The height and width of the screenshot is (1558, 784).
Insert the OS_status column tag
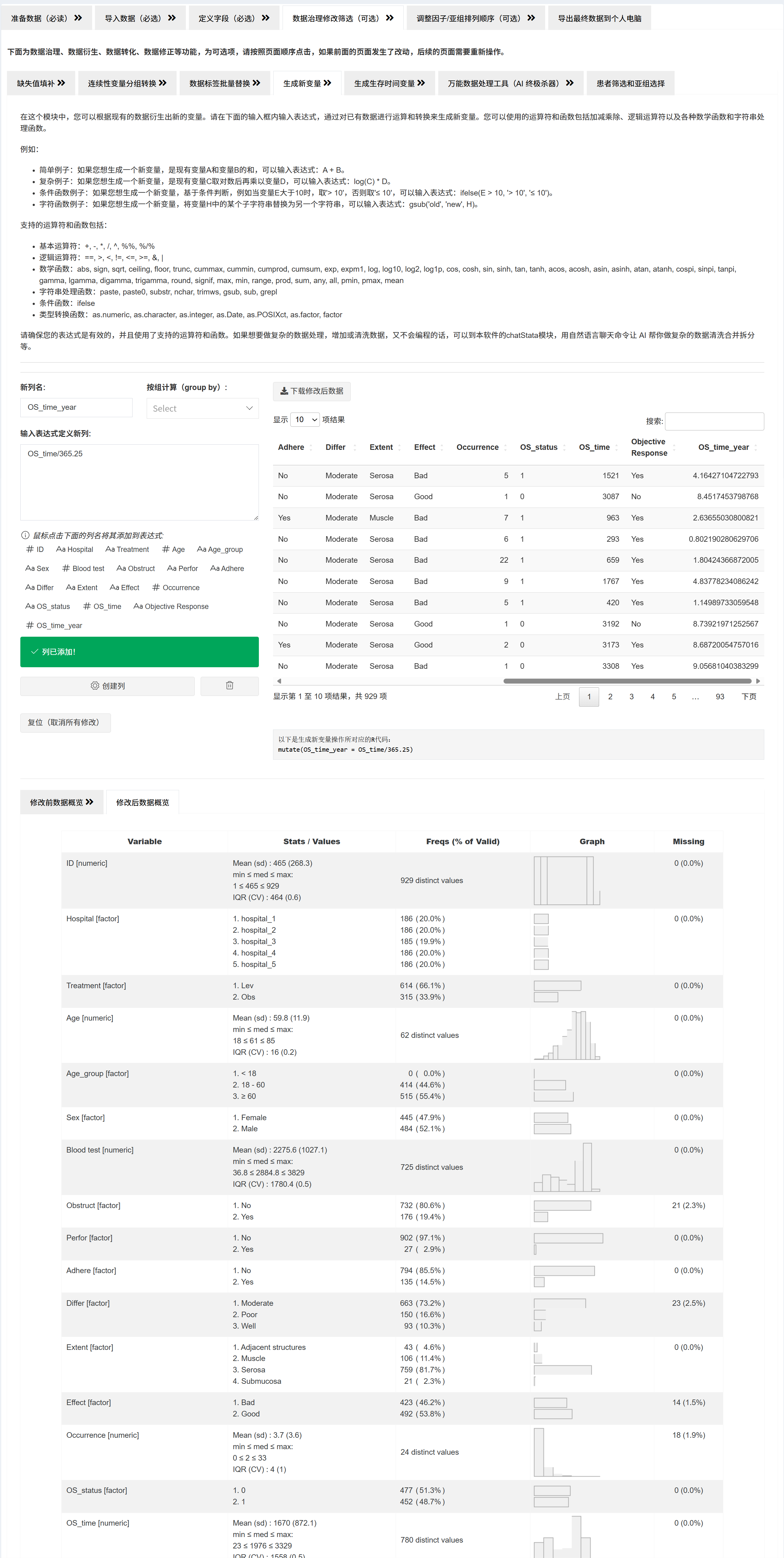pyautogui.click(x=48, y=606)
